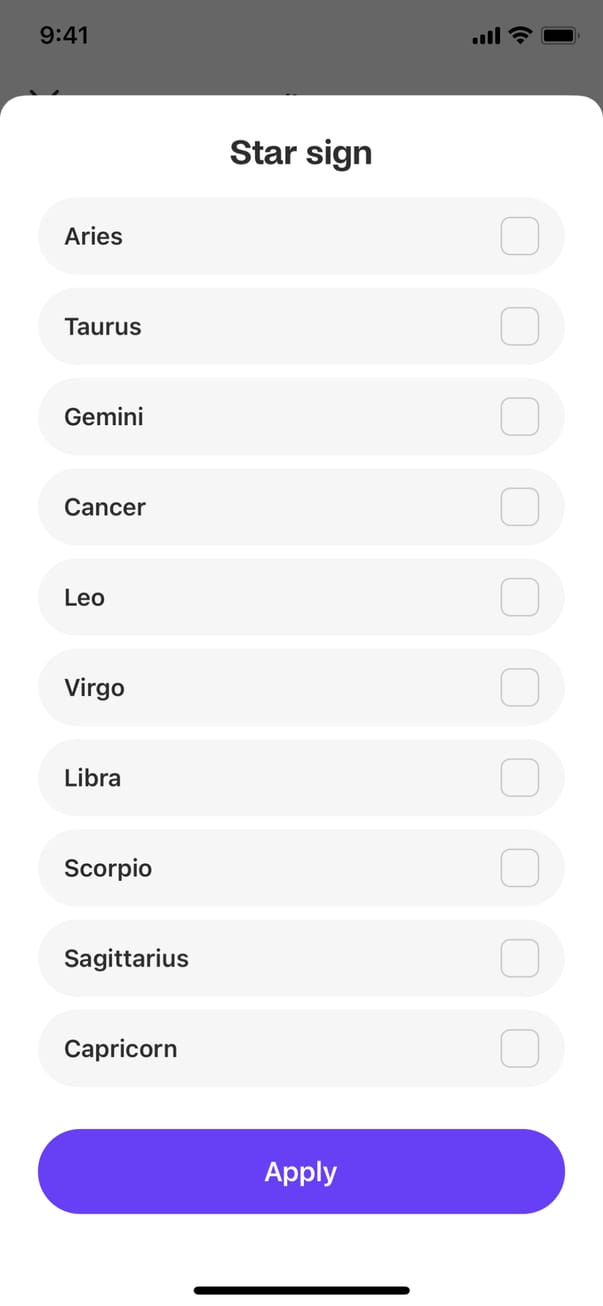Click the Star sign heading
The height and width of the screenshot is (1306, 603).
tap(301, 153)
